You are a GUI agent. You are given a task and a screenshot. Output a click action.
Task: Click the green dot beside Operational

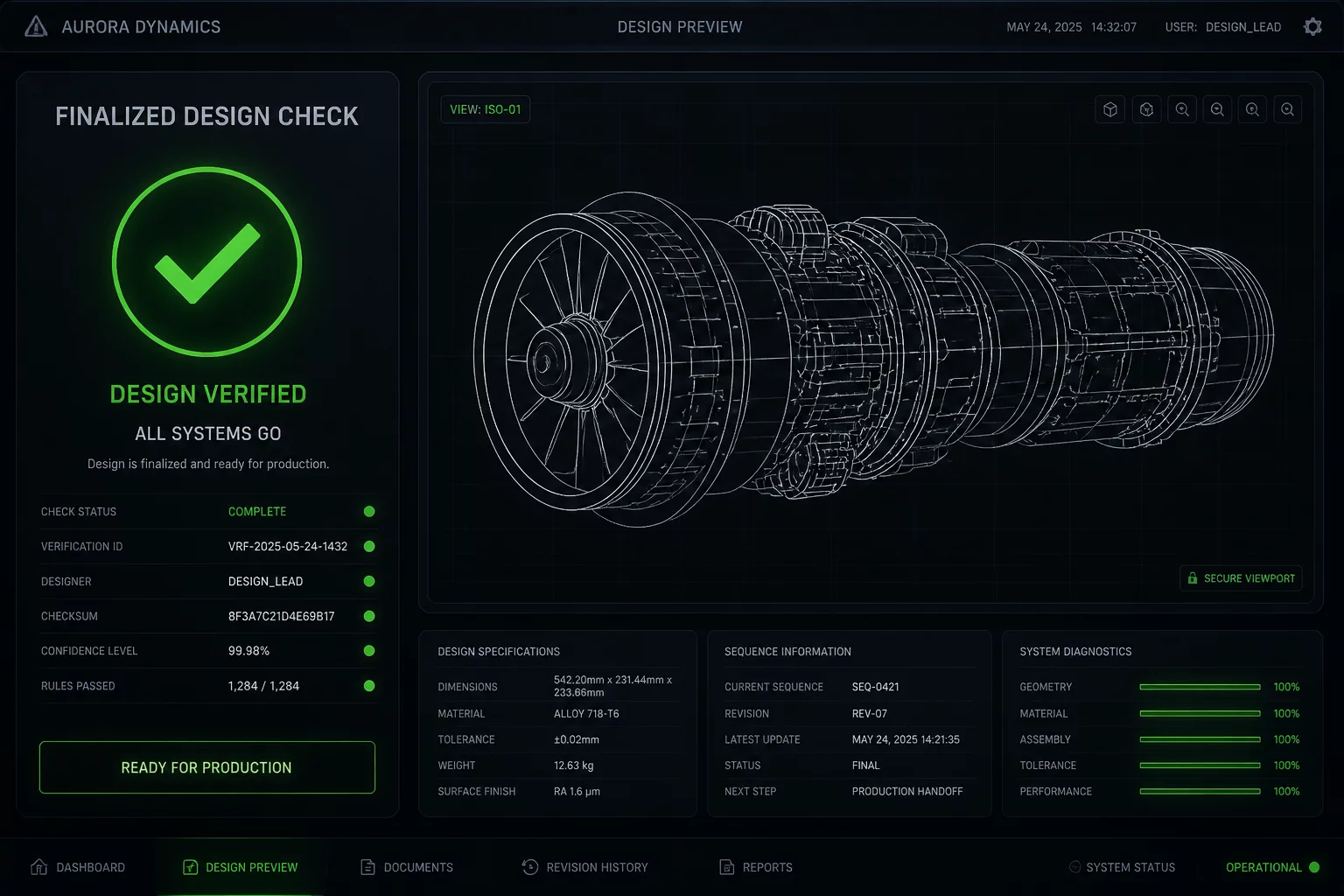(1314, 867)
